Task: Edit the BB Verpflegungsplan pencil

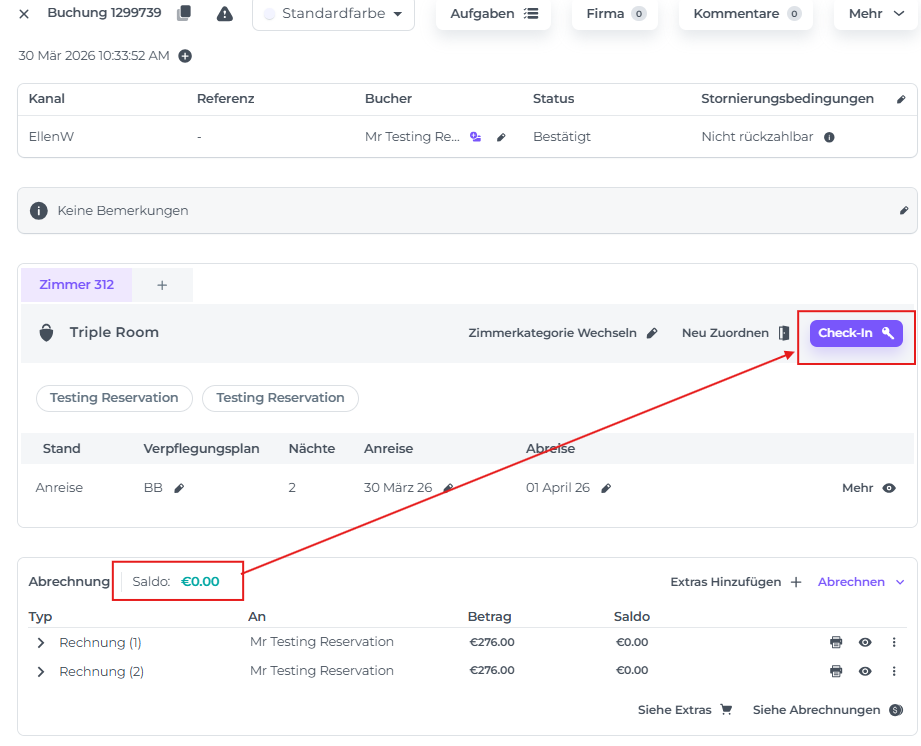Action: pos(180,488)
